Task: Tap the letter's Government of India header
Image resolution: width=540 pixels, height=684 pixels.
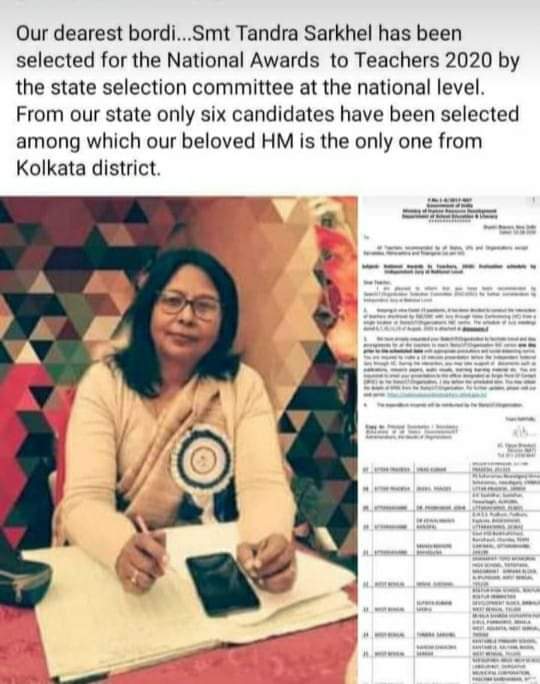Action: click(x=451, y=209)
